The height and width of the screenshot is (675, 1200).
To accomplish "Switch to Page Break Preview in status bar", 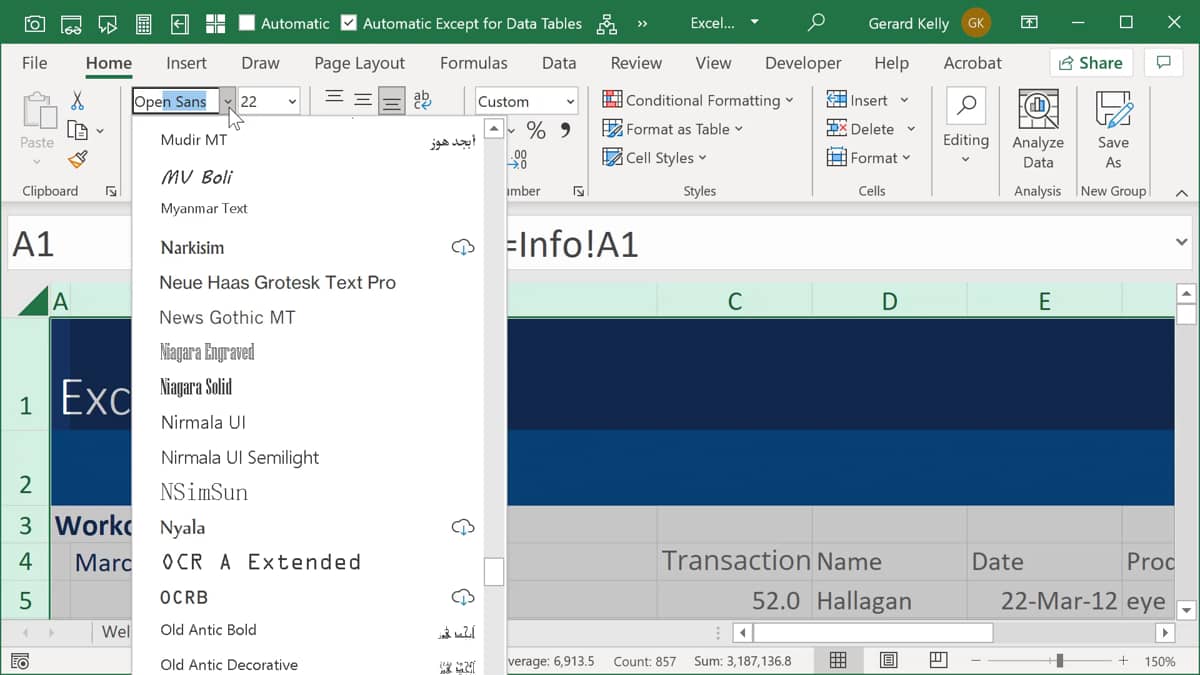I will click(x=938, y=660).
